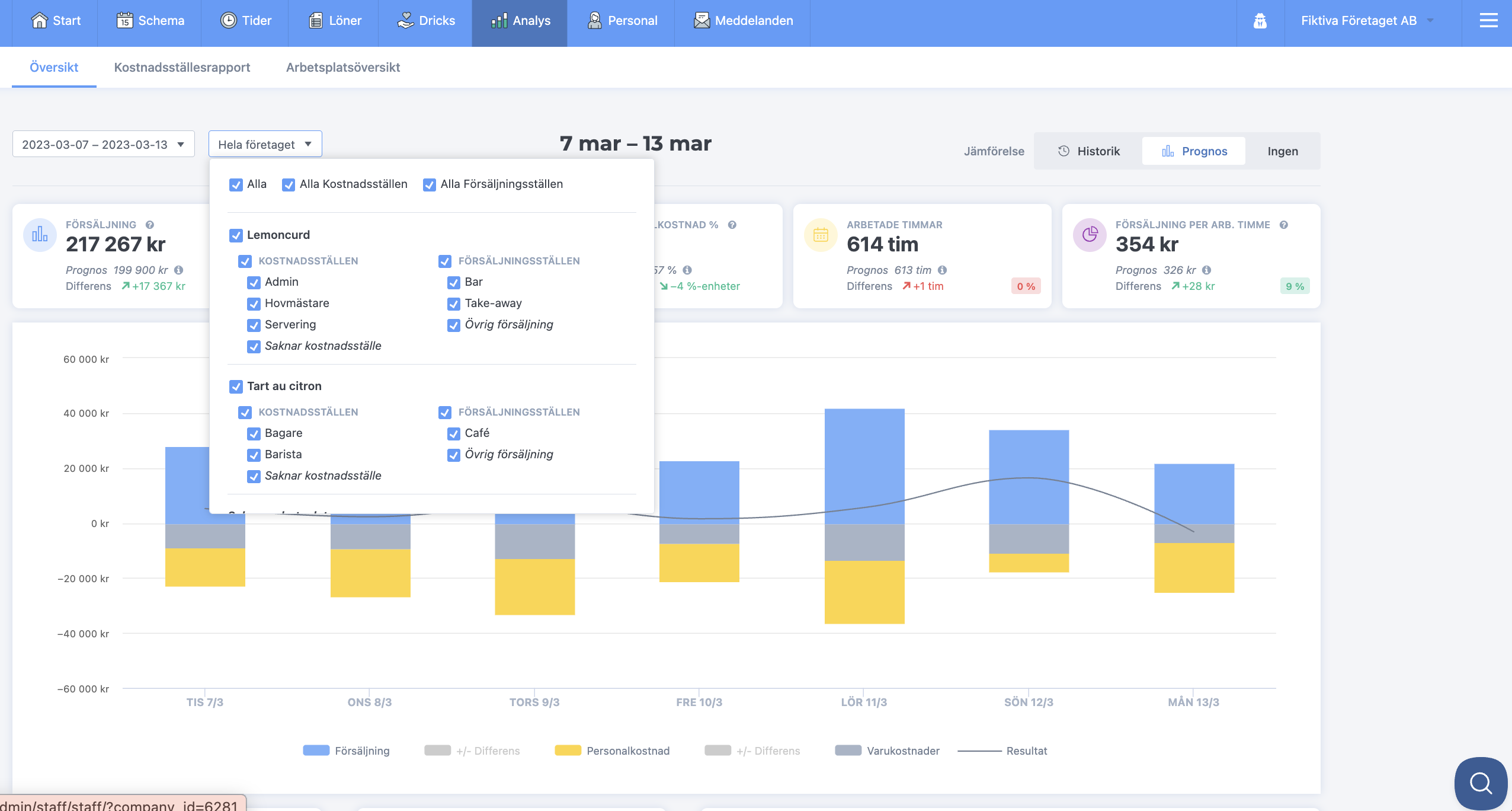
Task: Select Historik comparison button
Action: pyautogui.click(x=1088, y=151)
